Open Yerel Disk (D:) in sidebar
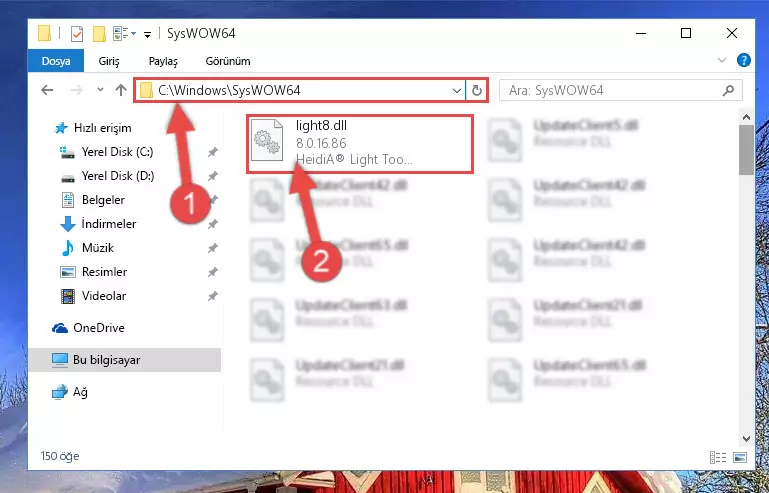 [x=118, y=176]
